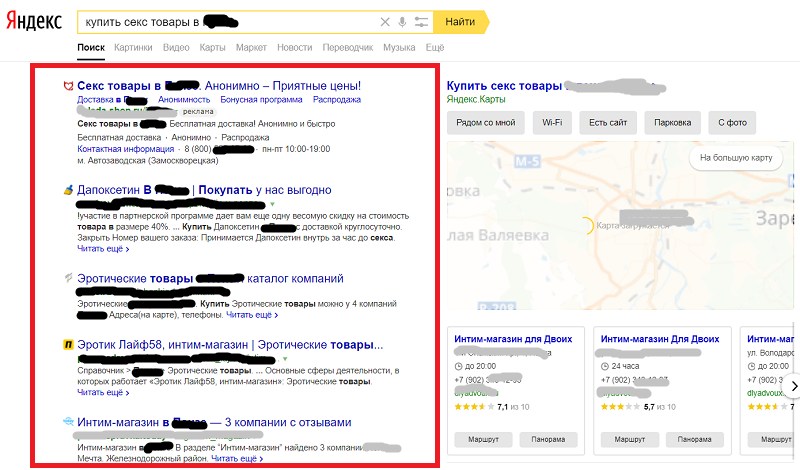The image size is (800, 470).
Task: Select the Поиск tab
Action: 91,47
